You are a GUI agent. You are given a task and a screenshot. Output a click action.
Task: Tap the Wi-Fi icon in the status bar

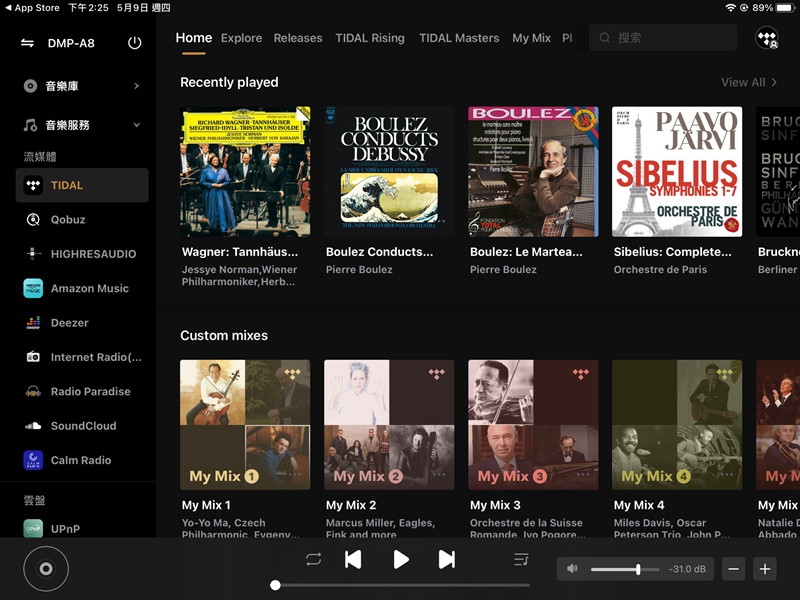click(731, 8)
